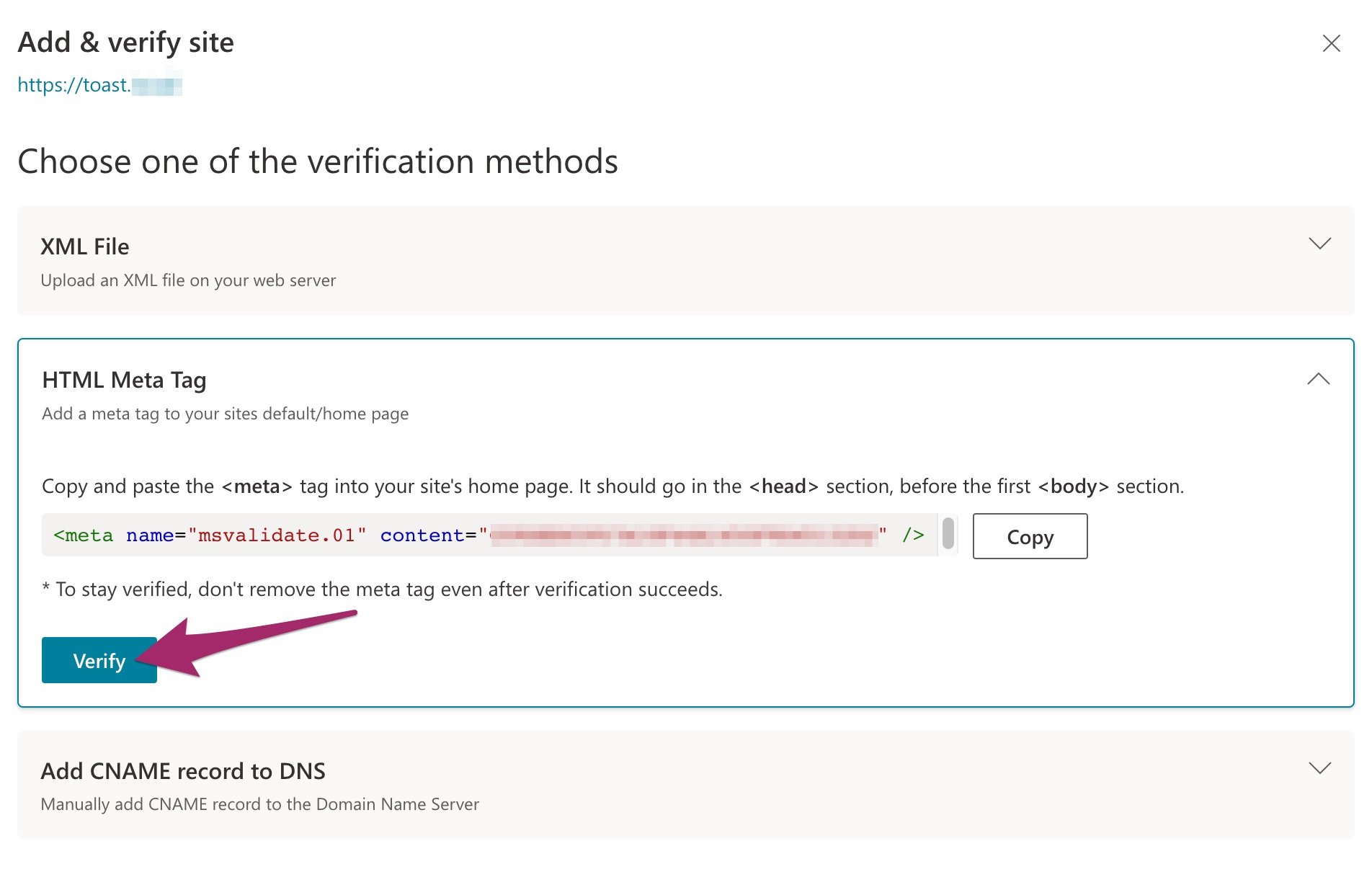Click 'Add a meta tag to your sites default/home page'
Viewport: 1372px width, 872px height.
click(x=225, y=413)
